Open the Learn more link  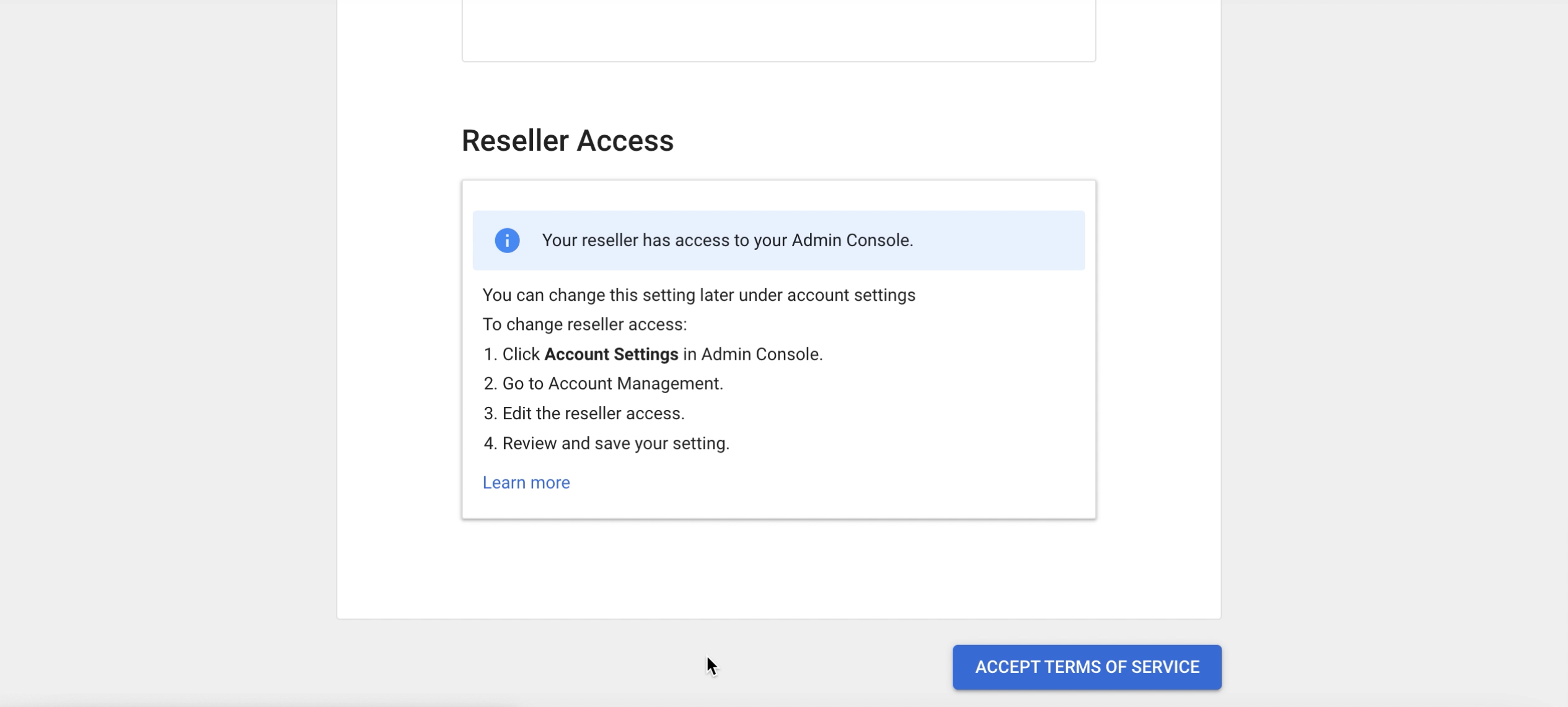526,482
